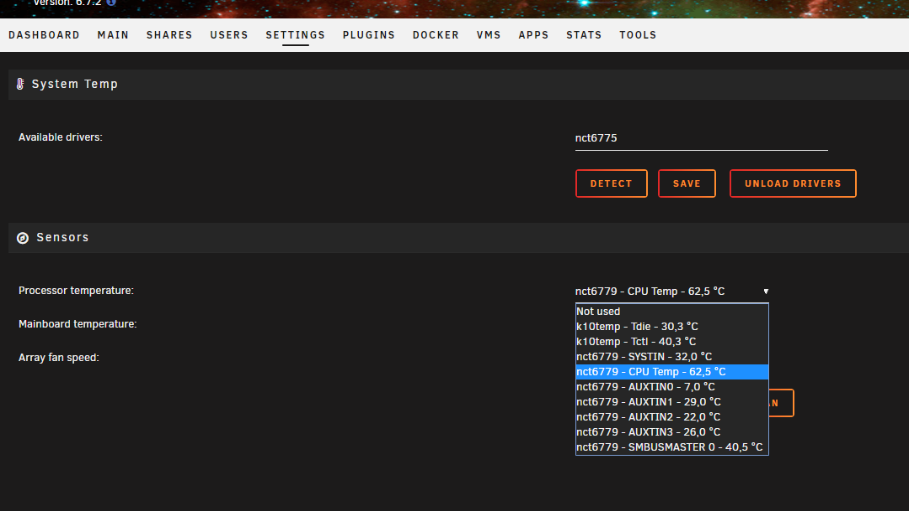
Task: Collapse the Processor temperature dropdown
Action: pyautogui.click(x=672, y=291)
